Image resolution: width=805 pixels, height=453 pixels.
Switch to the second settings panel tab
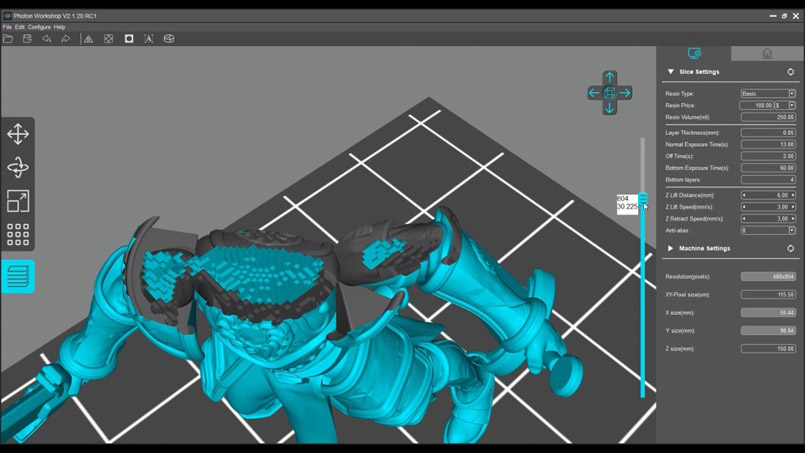(x=767, y=54)
